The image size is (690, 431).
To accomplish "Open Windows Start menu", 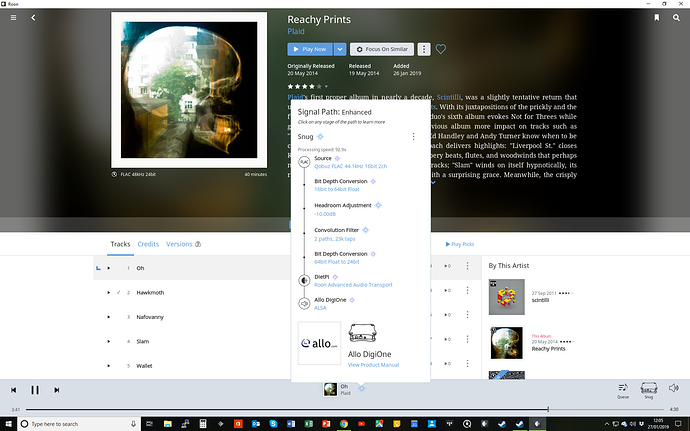I will pos(8,424).
